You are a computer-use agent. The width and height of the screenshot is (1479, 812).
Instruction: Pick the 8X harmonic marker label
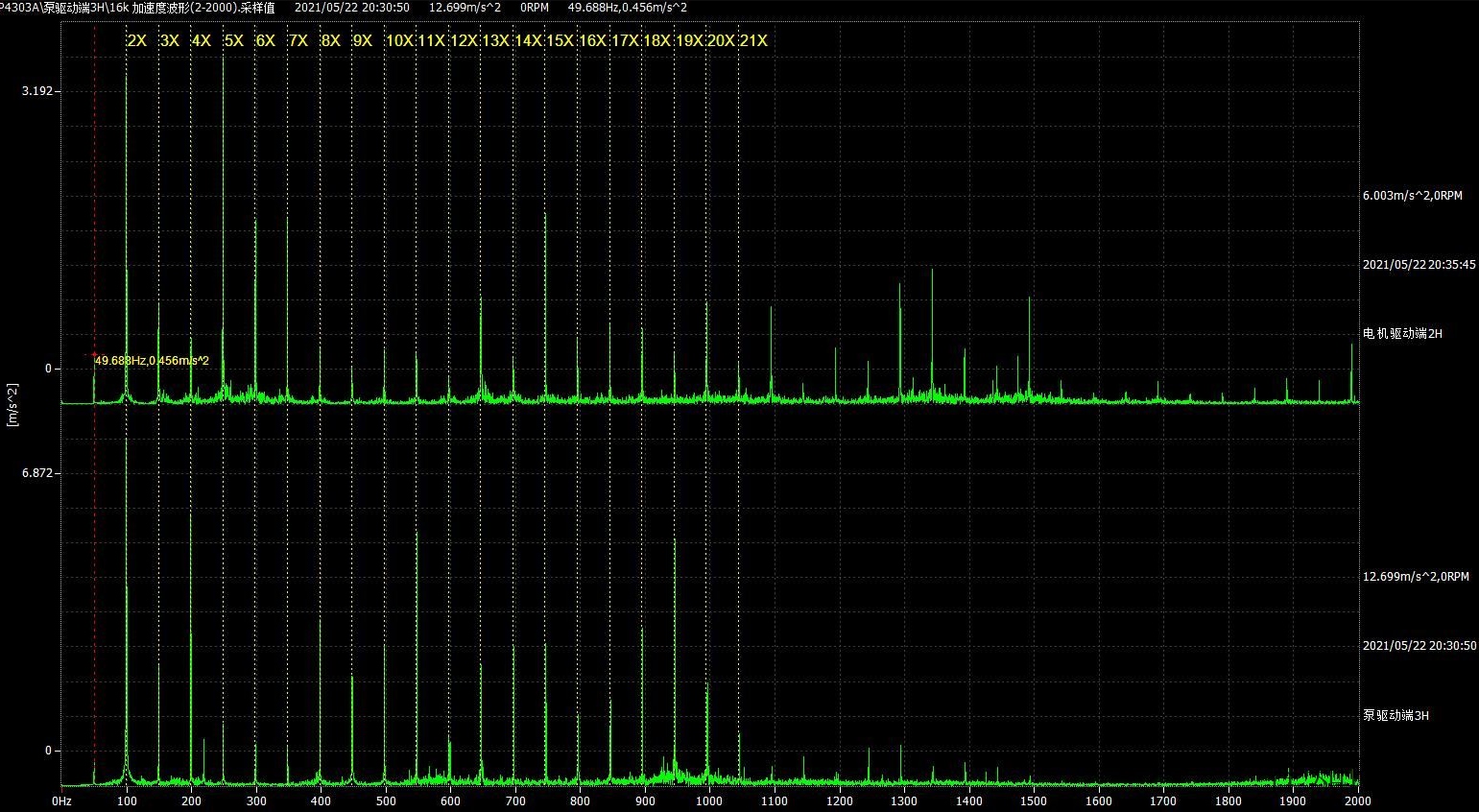330,41
